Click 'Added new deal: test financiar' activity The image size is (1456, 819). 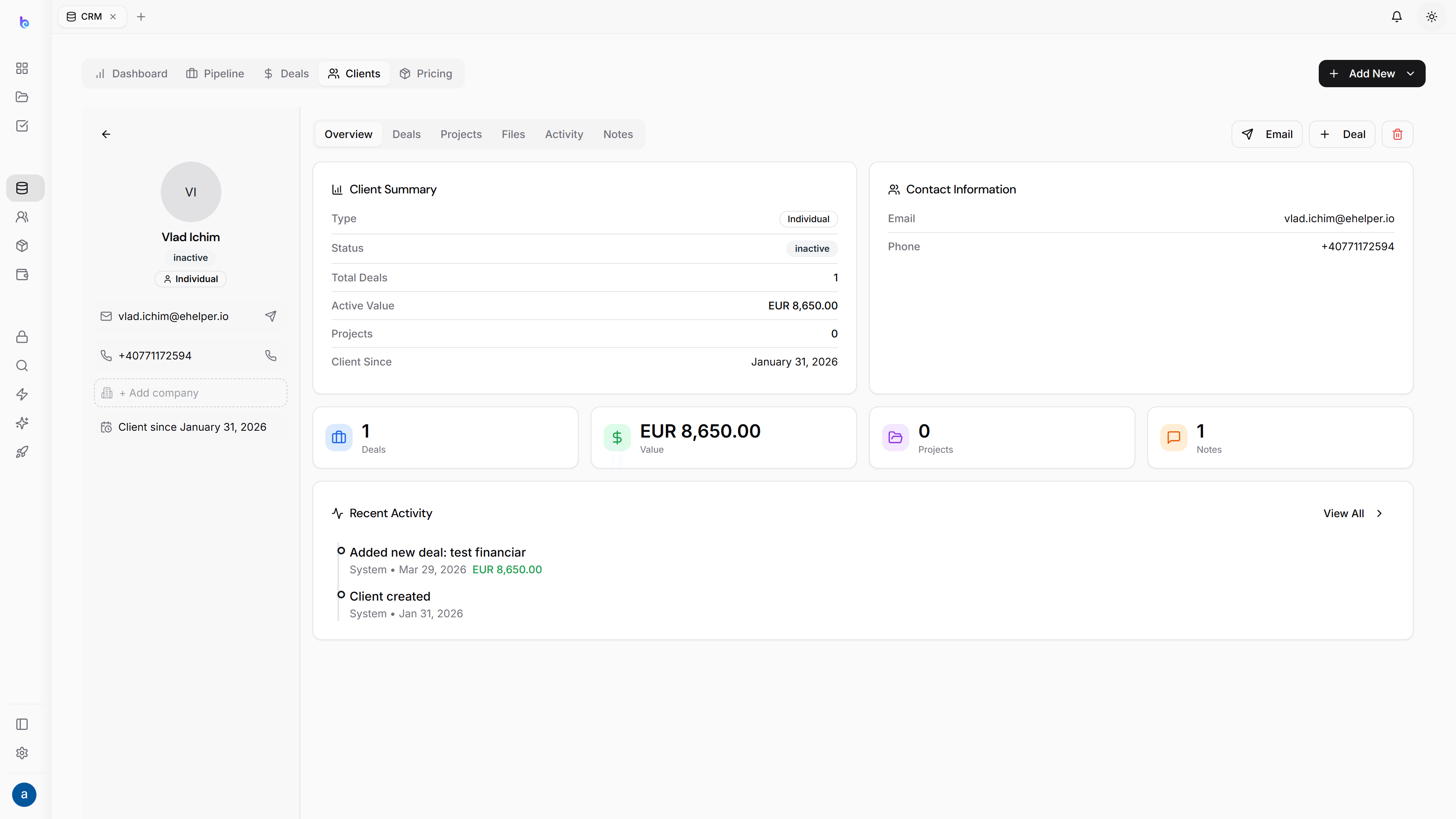coord(438,553)
